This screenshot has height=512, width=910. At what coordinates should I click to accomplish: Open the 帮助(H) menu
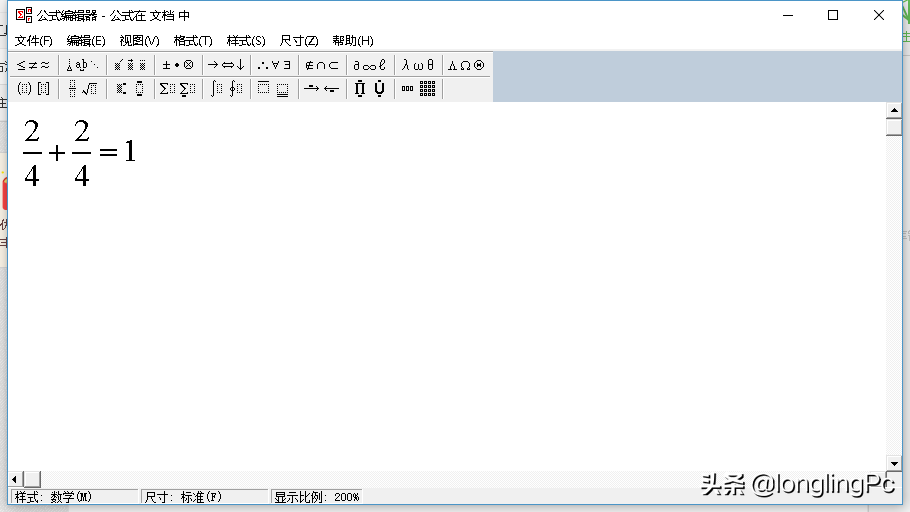coord(353,41)
